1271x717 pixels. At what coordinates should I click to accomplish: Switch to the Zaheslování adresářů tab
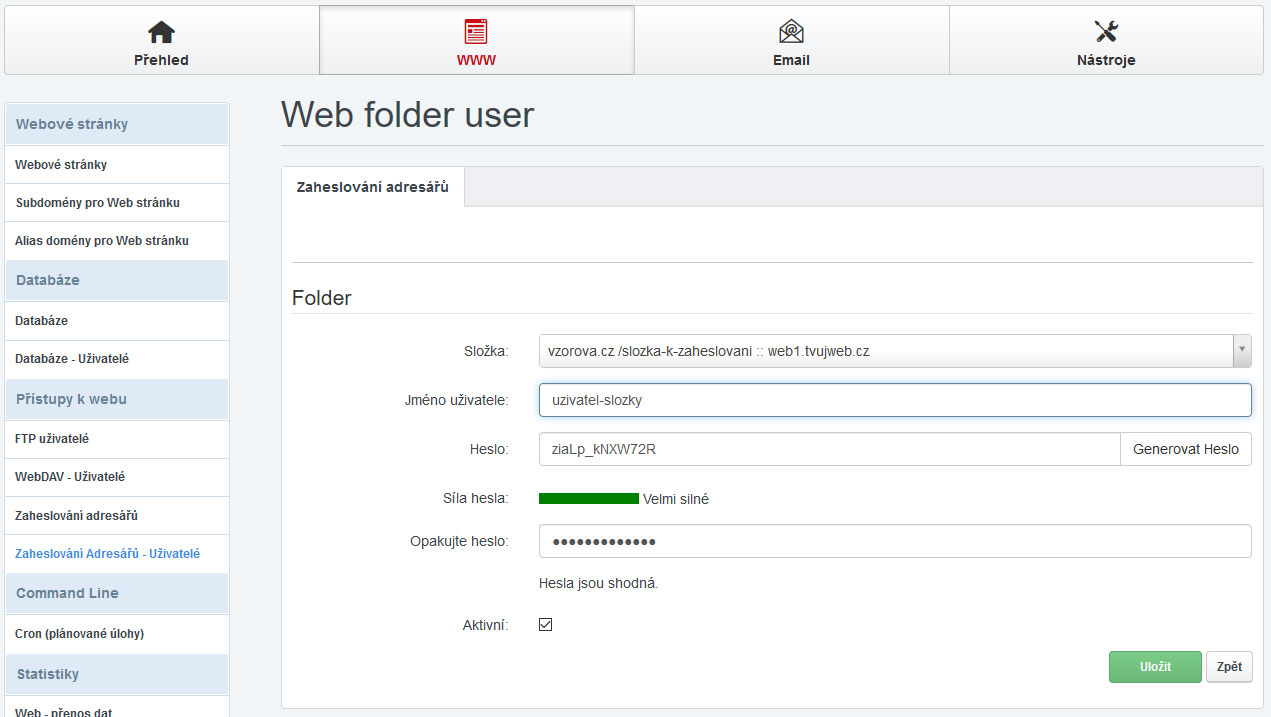click(x=373, y=187)
